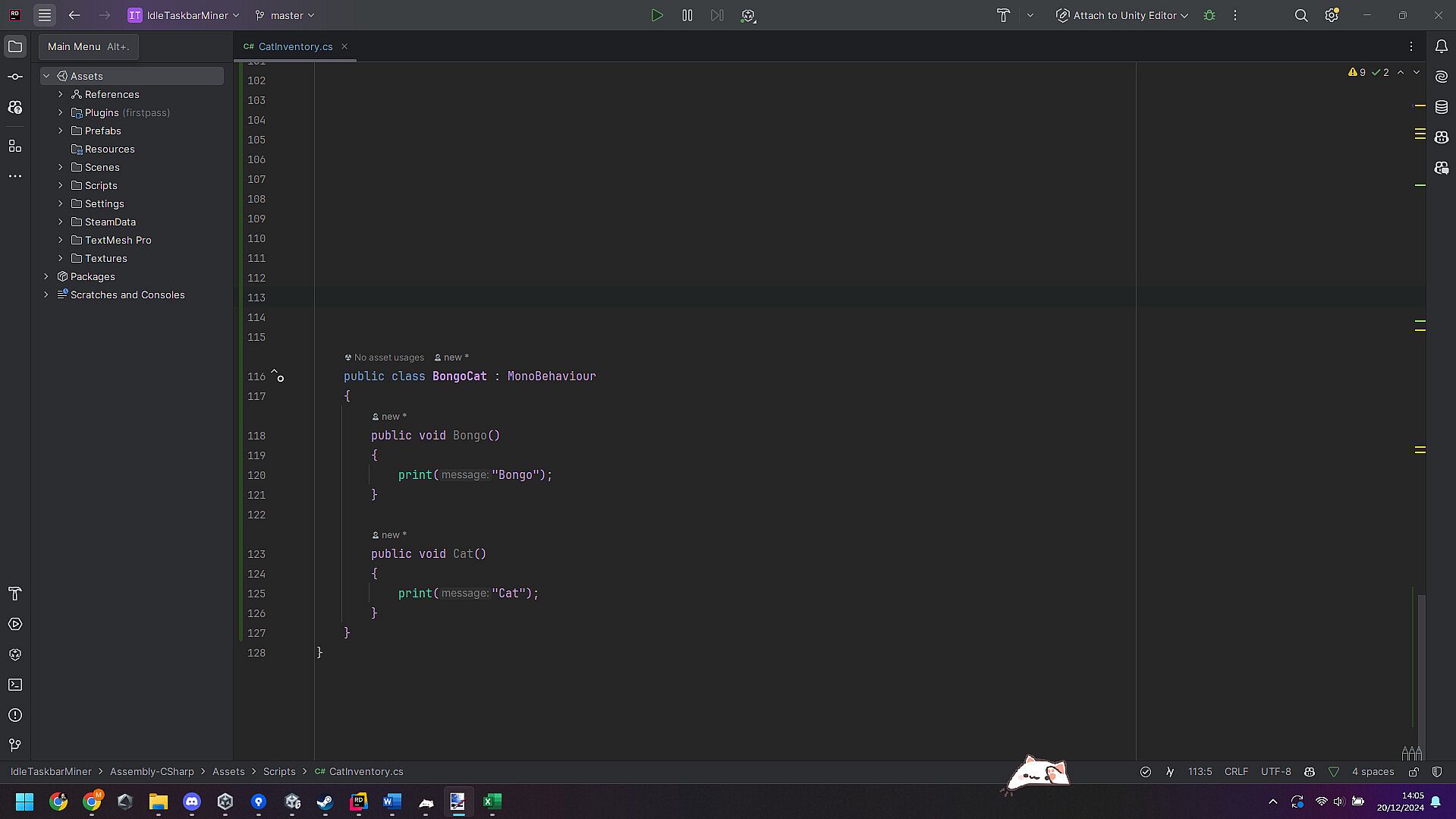Open Steam from the Windows taskbar
The width and height of the screenshot is (1456, 819).
click(x=325, y=802)
